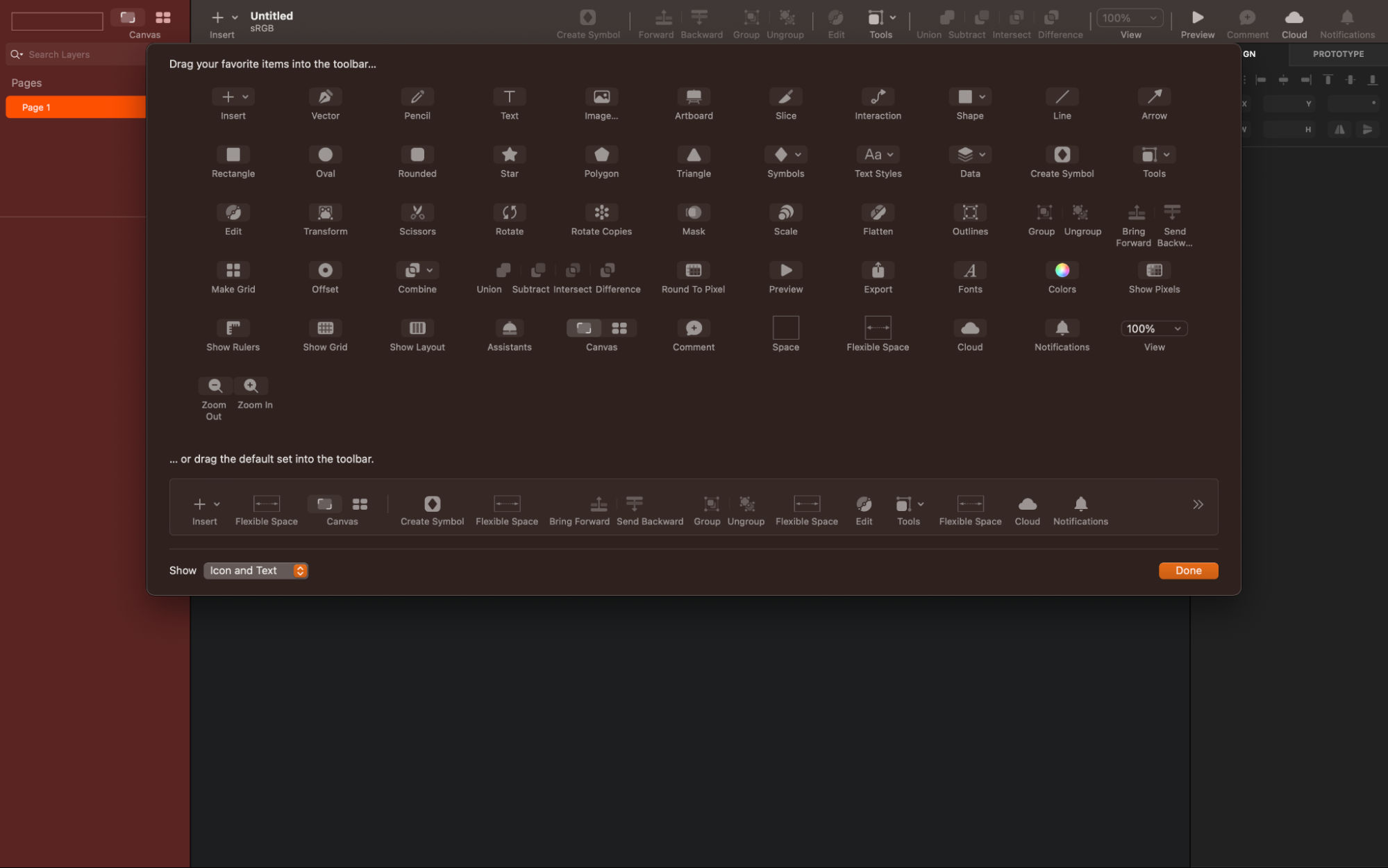Select the Arrow tool icon
1388x868 pixels.
click(1154, 97)
